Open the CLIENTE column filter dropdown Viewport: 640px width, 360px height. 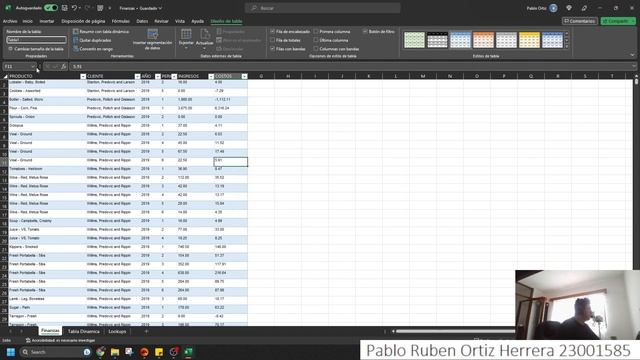(137, 76)
